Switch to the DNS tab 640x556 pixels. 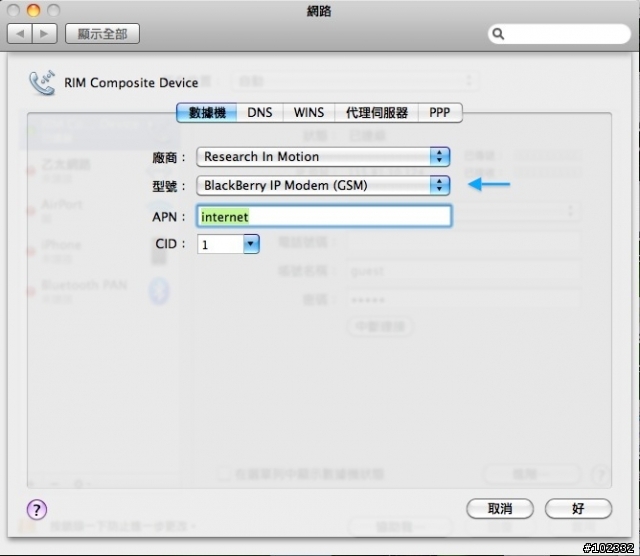pos(260,112)
